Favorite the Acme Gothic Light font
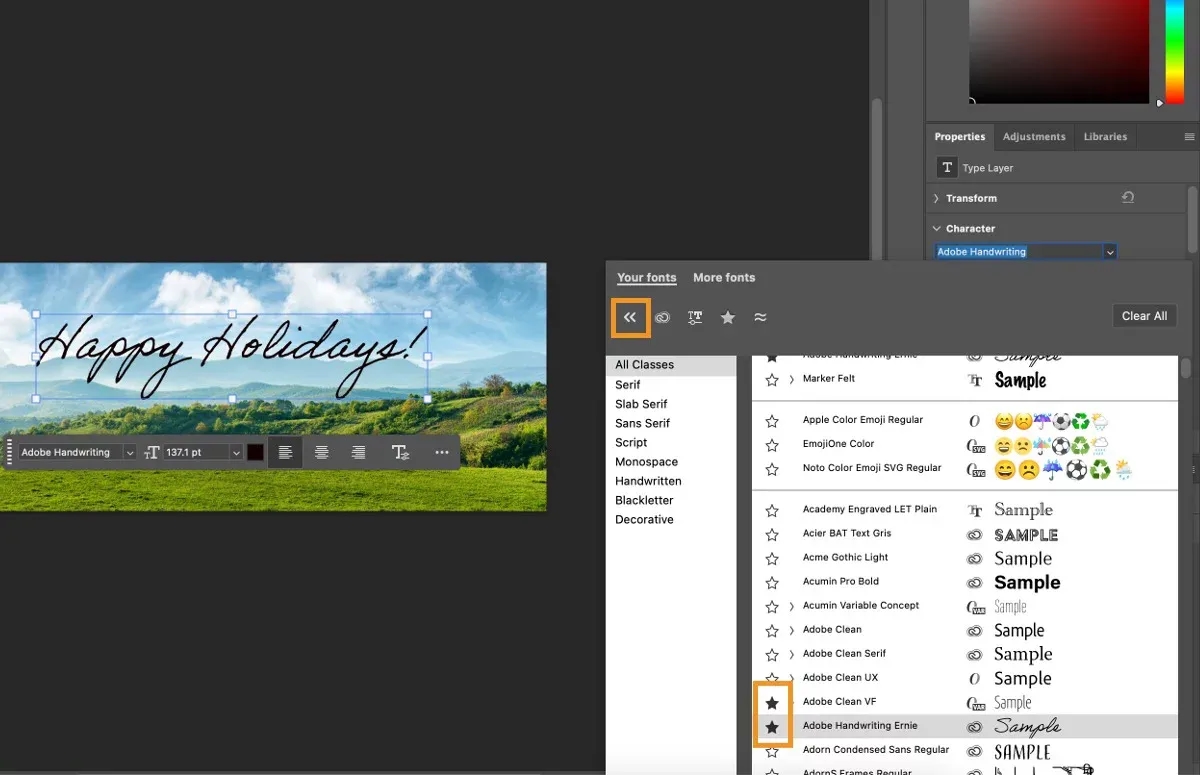This screenshot has height=775, width=1200. [x=772, y=557]
